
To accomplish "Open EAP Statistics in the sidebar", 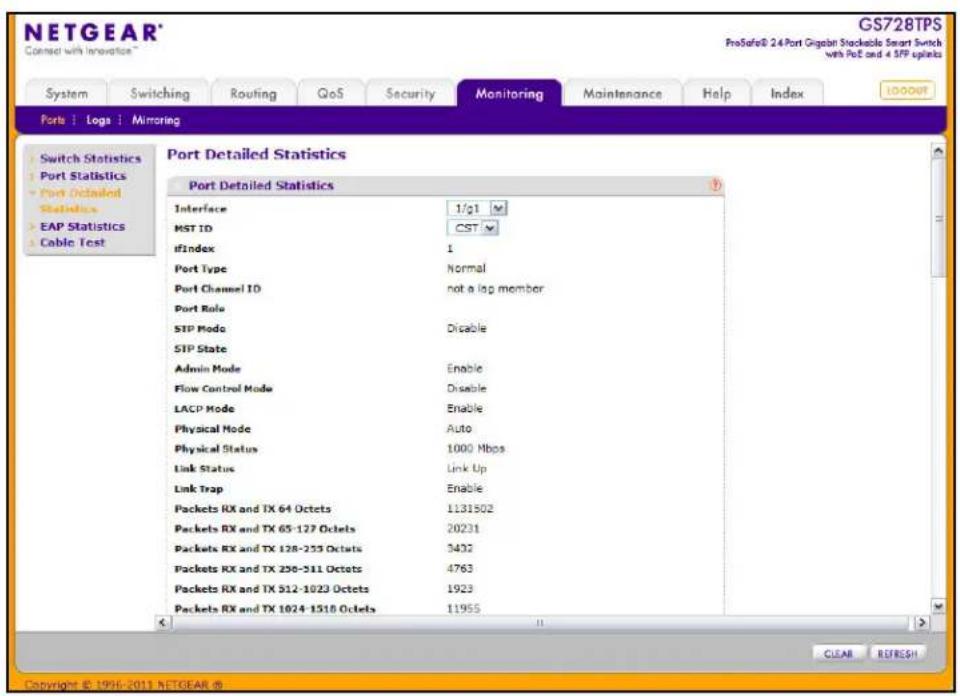I will click(83, 226).
